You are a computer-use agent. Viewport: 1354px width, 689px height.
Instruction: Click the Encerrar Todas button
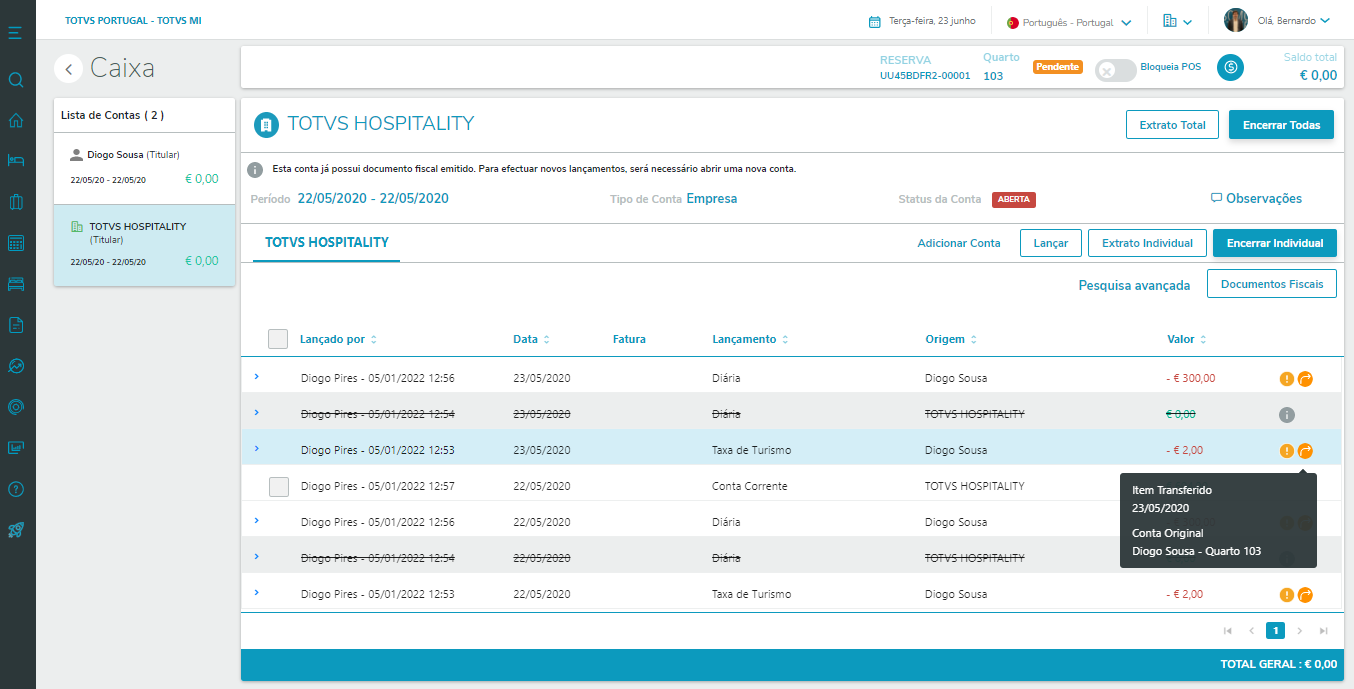coord(1281,125)
